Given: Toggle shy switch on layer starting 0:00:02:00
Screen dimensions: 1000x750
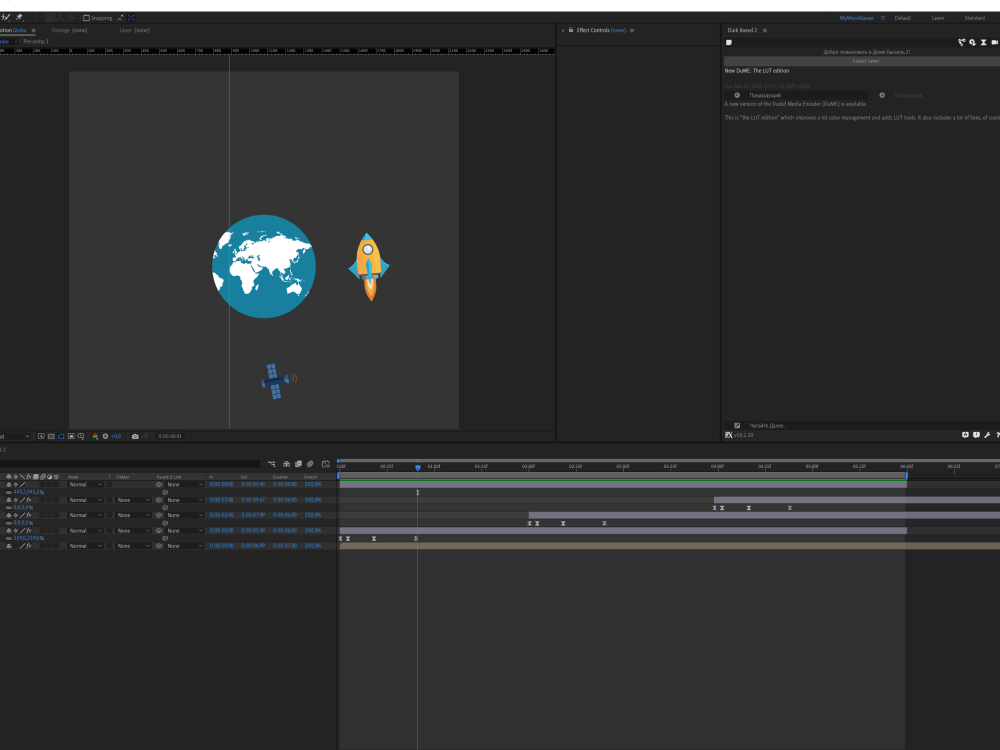Looking at the screenshot, I should click(8, 515).
